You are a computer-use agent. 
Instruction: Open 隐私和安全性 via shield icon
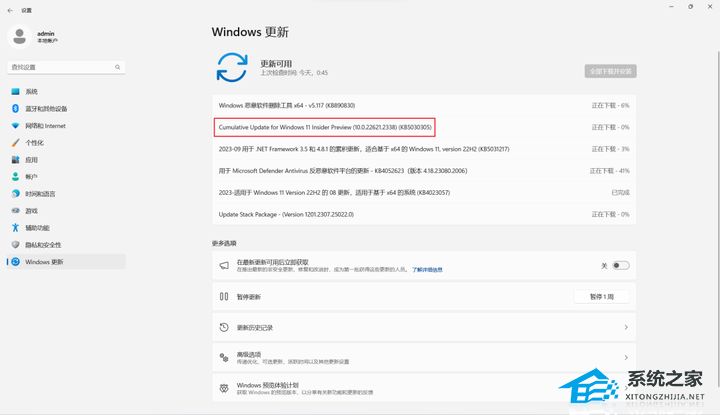point(15,245)
